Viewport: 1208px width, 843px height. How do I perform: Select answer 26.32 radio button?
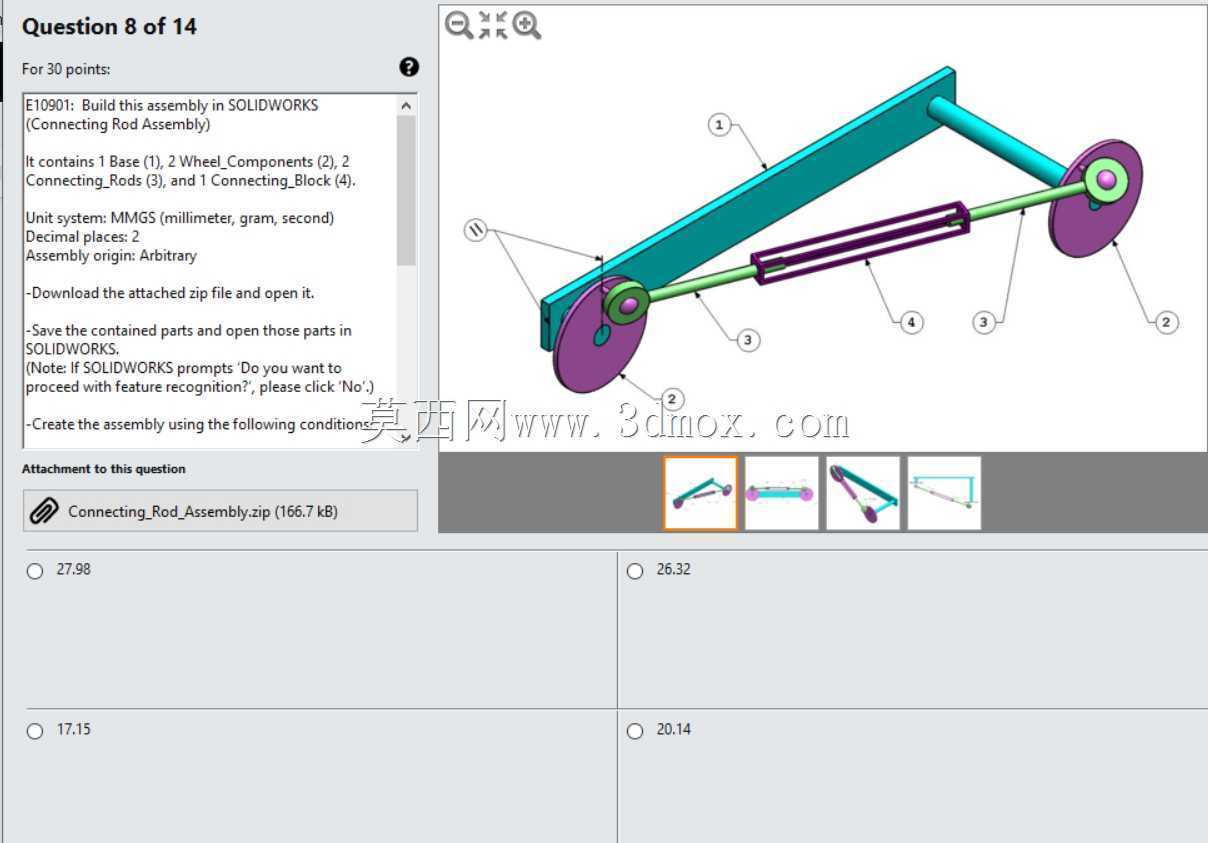[x=635, y=571]
